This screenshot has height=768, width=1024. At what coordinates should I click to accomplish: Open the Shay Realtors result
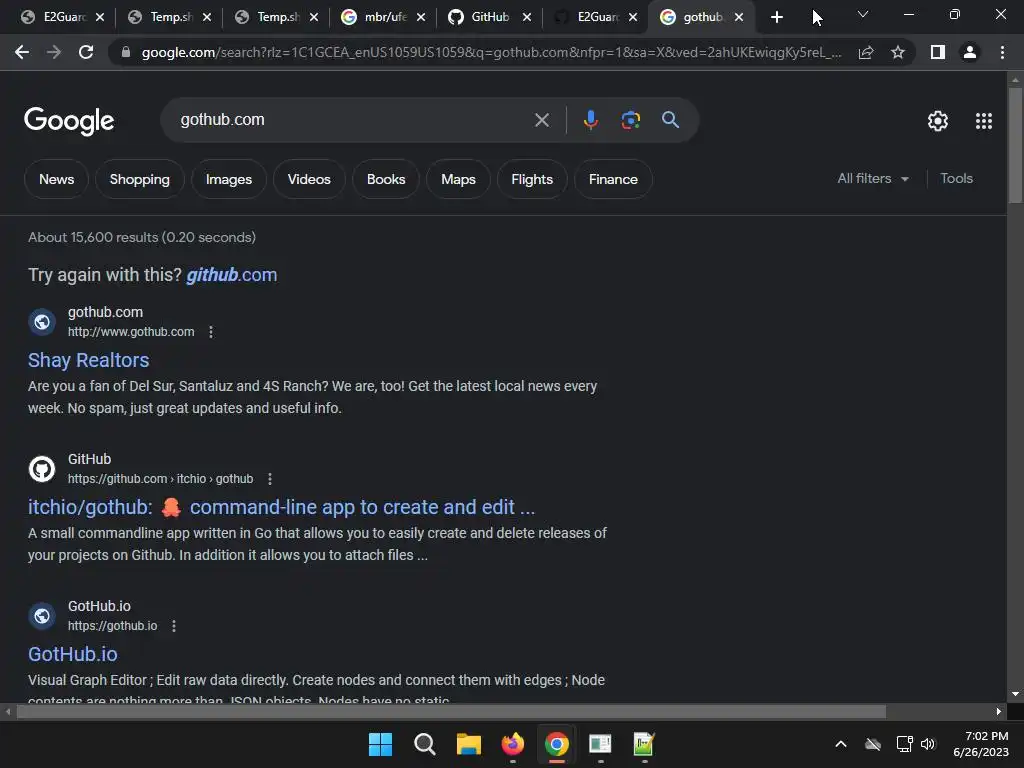[89, 360]
